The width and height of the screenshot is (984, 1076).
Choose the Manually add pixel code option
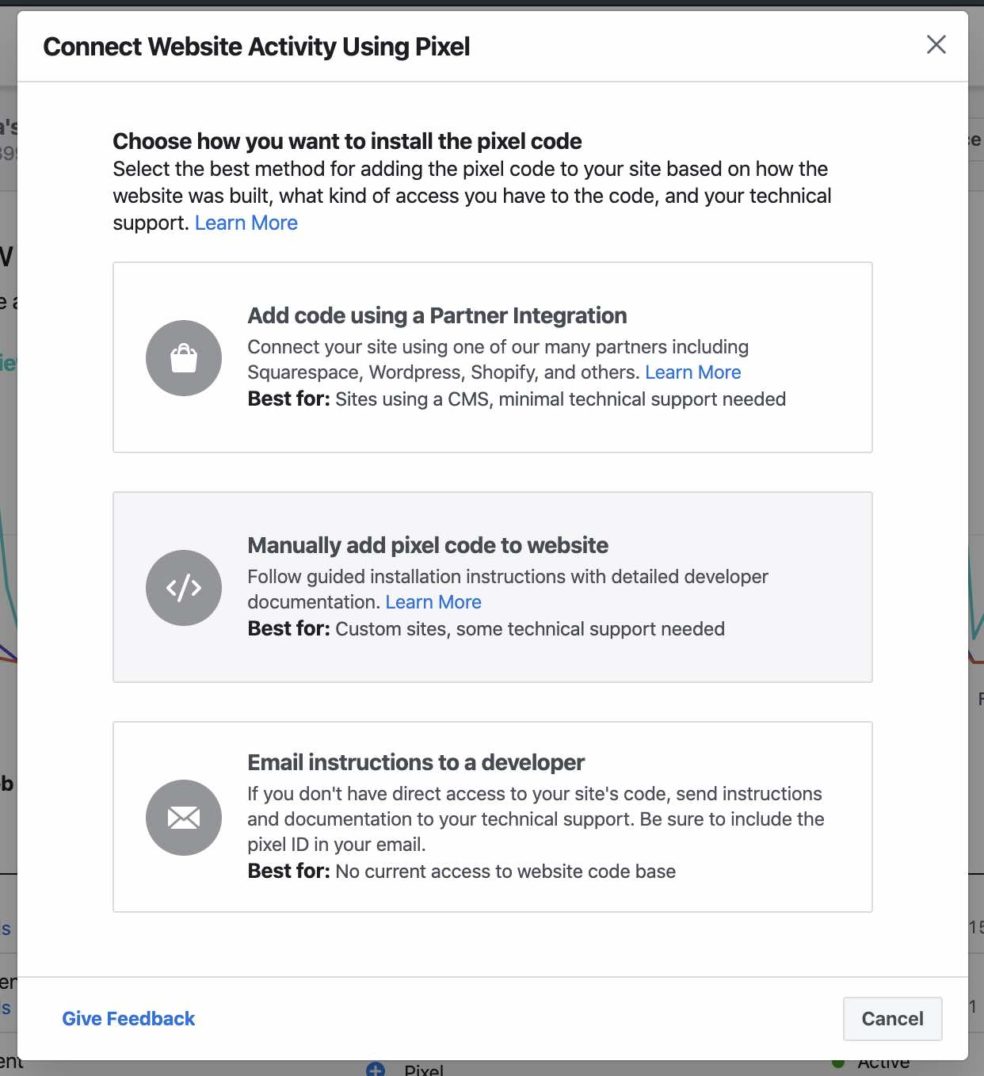(x=492, y=586)
